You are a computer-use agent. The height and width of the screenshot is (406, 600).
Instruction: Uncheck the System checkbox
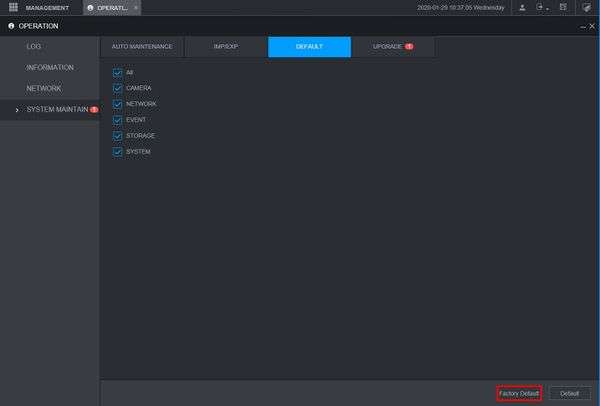tap(117, 152)
